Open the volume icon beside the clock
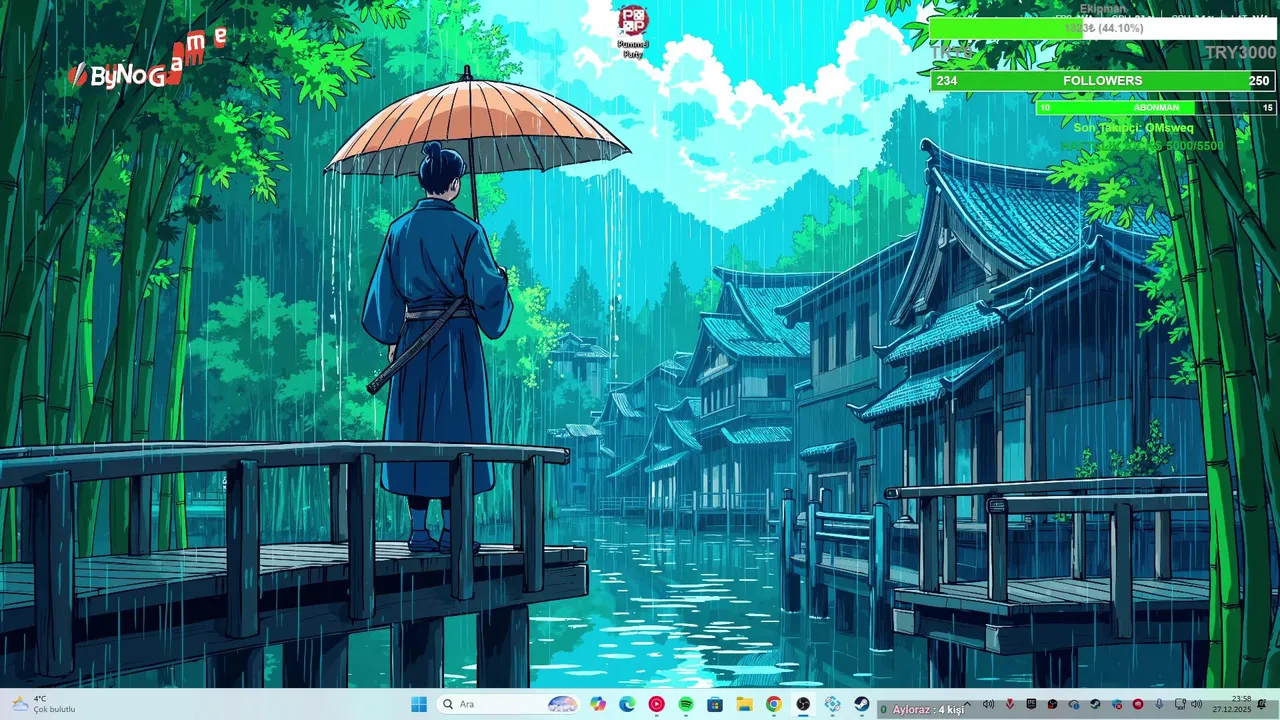The image size is (1280, 720). [1197, 704]
